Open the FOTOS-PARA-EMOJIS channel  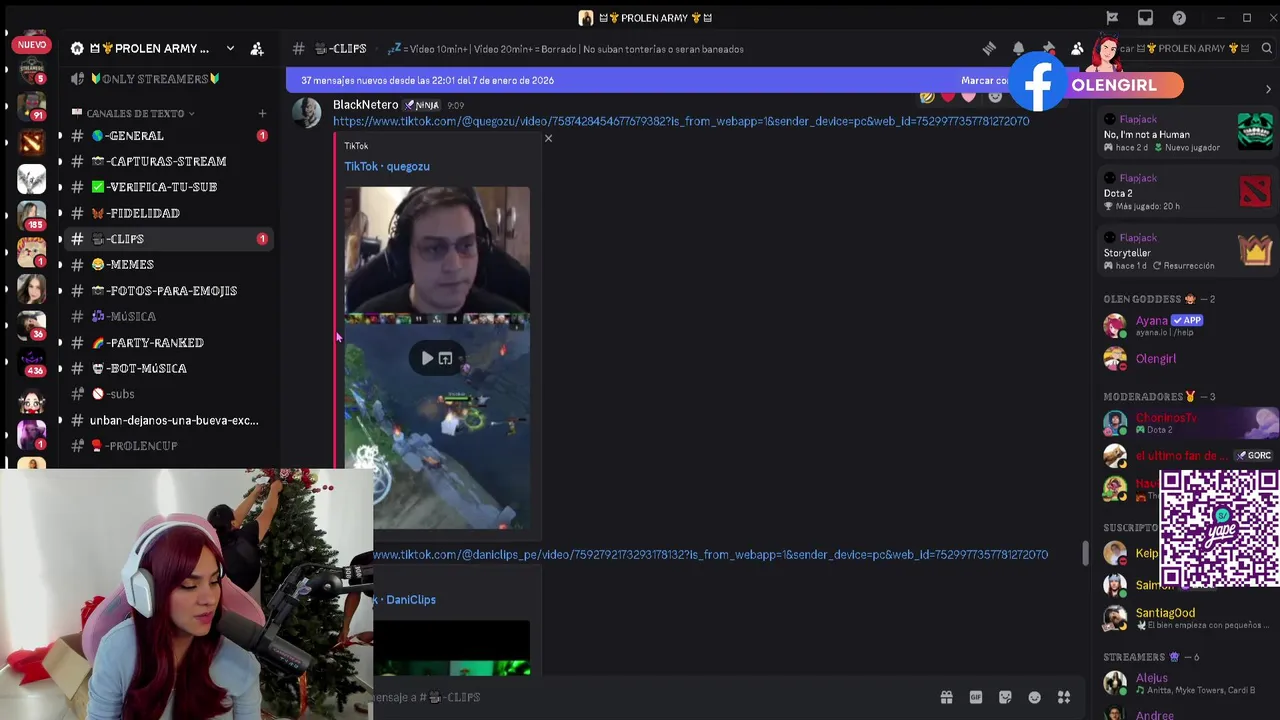[168, 290]
